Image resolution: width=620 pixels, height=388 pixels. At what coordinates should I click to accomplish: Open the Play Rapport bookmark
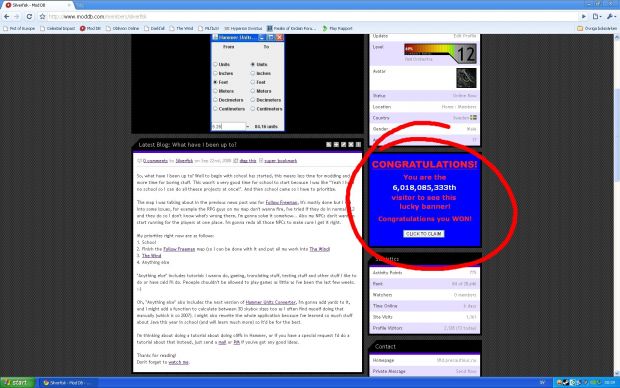337,28
